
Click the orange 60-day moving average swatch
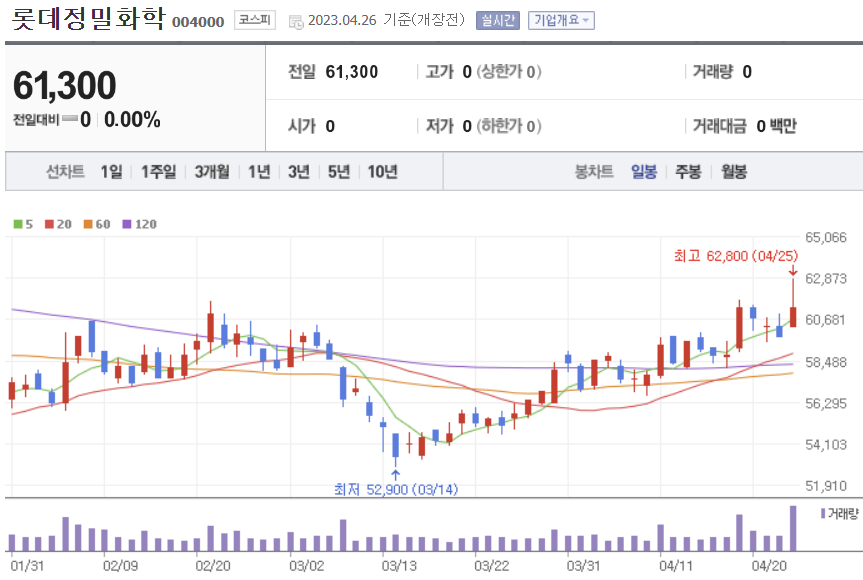88,224
